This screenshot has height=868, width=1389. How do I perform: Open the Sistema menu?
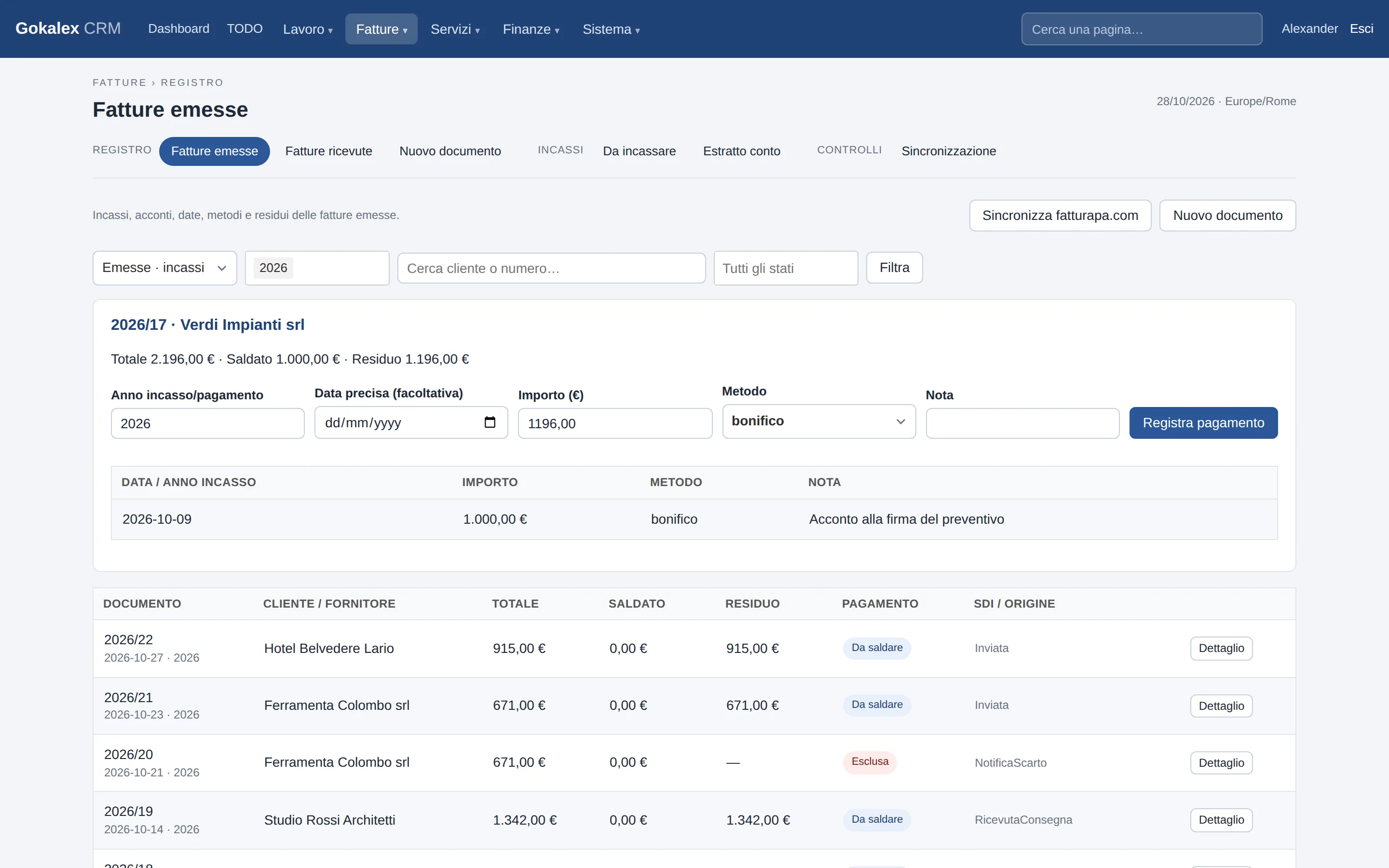tap(611, 29)
